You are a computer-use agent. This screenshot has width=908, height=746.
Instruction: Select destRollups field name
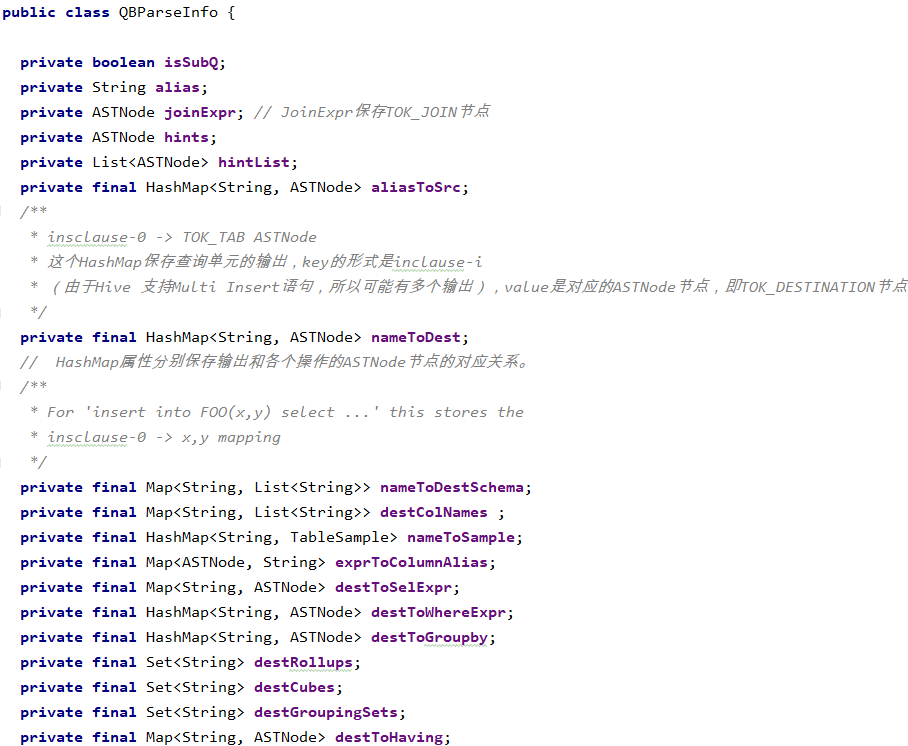pyautogui.click(x=303, y=663)
